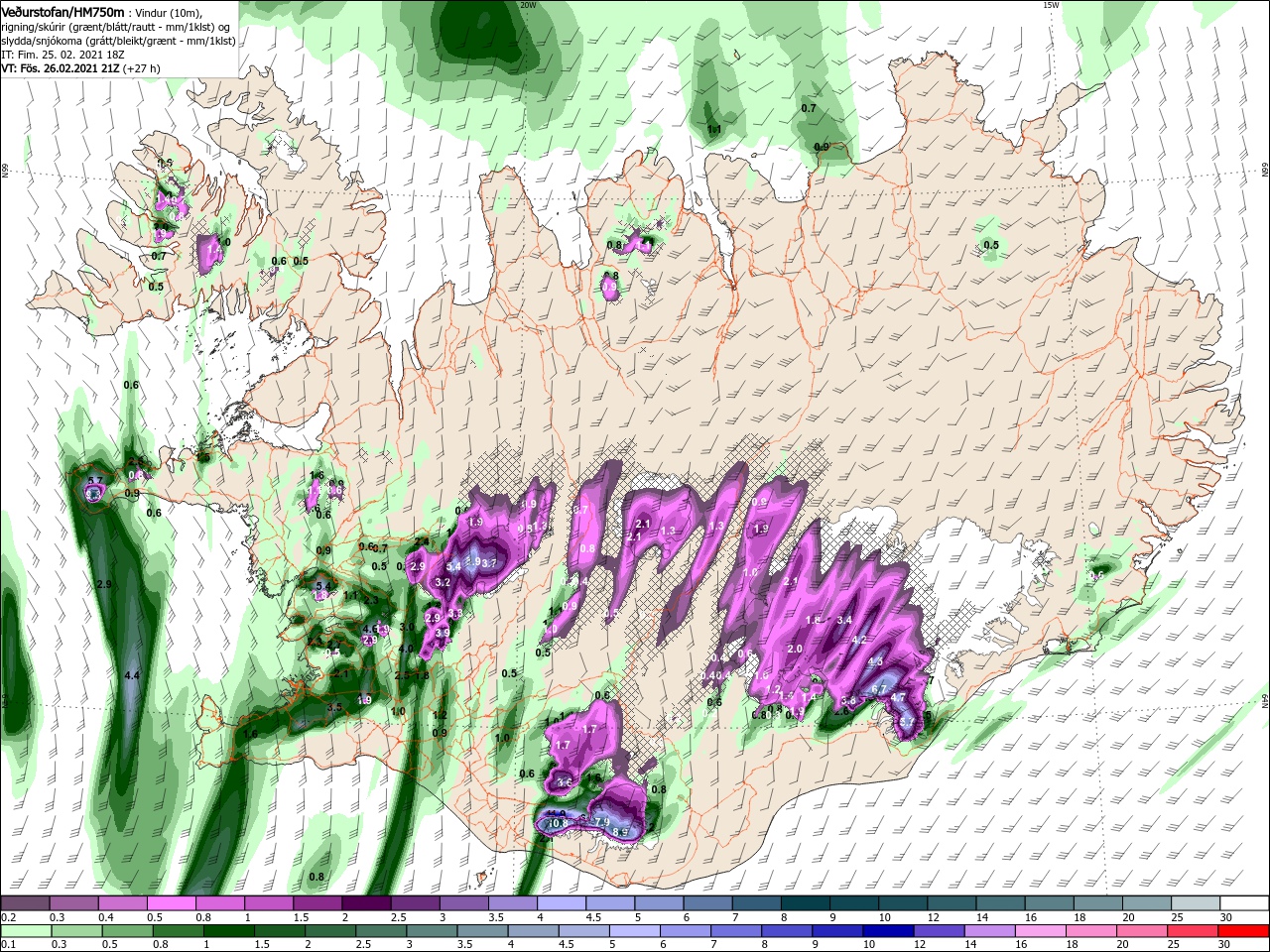Select the "7.9" precipitation value on map
Image resolution: width=1270 pixels, height=952 pixels.
(x=601, y=822)
